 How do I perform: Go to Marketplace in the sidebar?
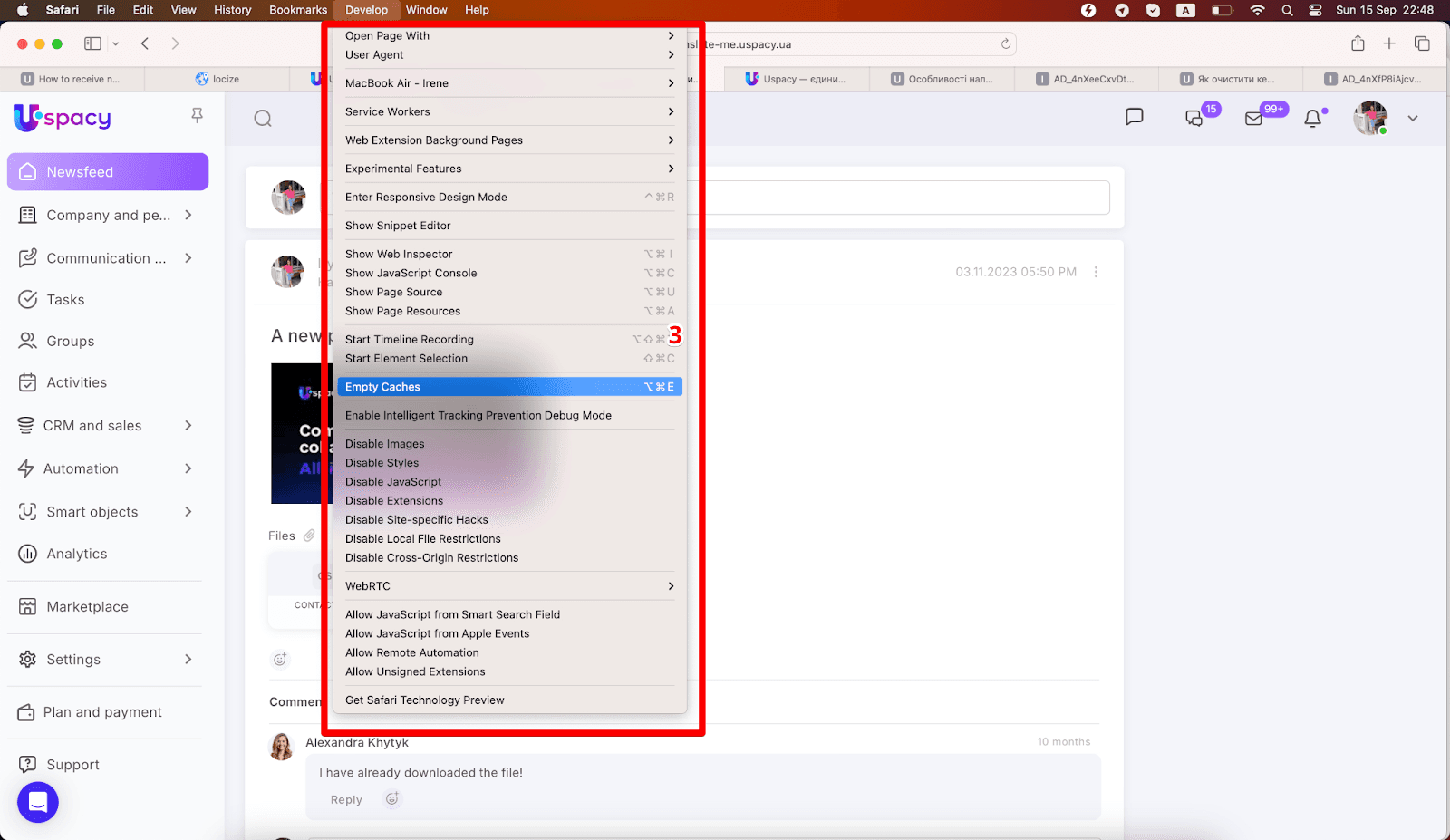tap(87, 607)
